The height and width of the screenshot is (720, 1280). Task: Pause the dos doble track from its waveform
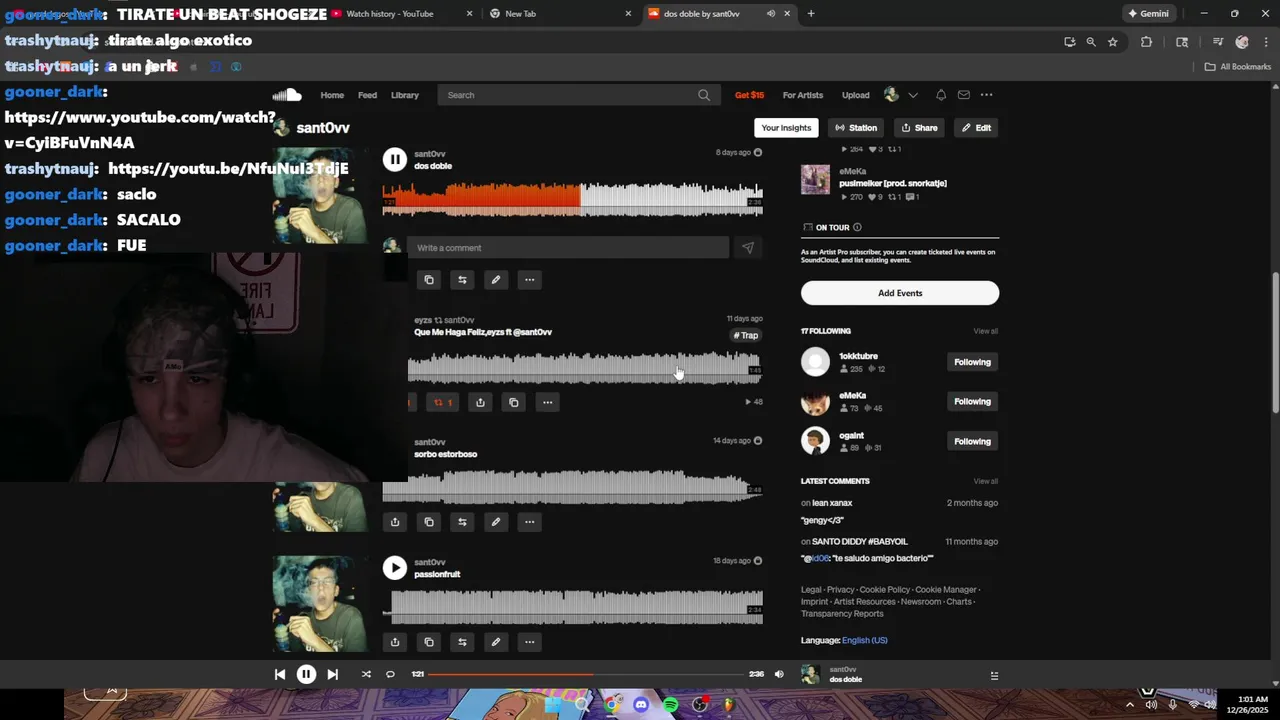point(395,159)
